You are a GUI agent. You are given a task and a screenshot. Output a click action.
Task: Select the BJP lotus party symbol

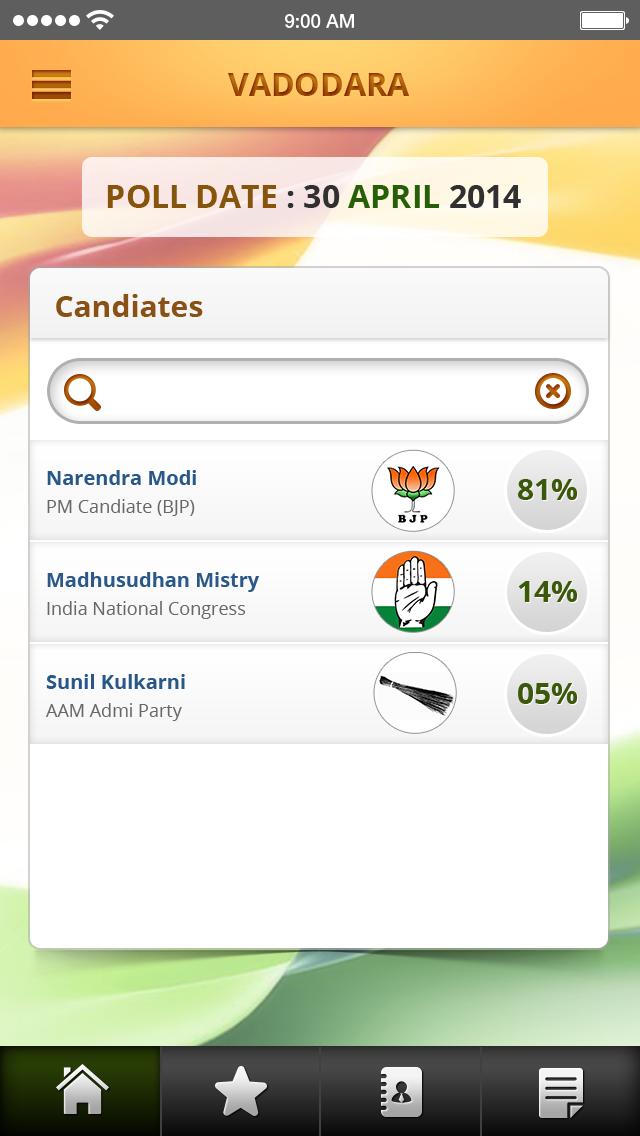[x=413, y=490]
